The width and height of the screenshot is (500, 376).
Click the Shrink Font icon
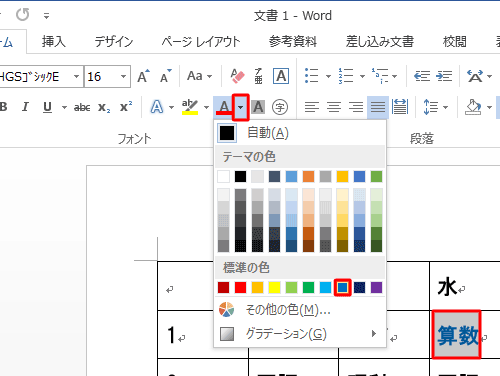(x=165, y=76)
